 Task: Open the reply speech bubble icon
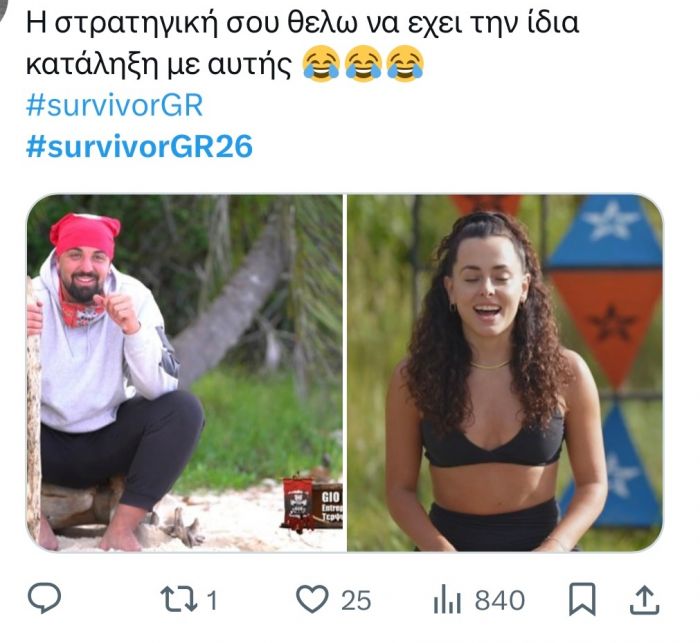point(45,598)
